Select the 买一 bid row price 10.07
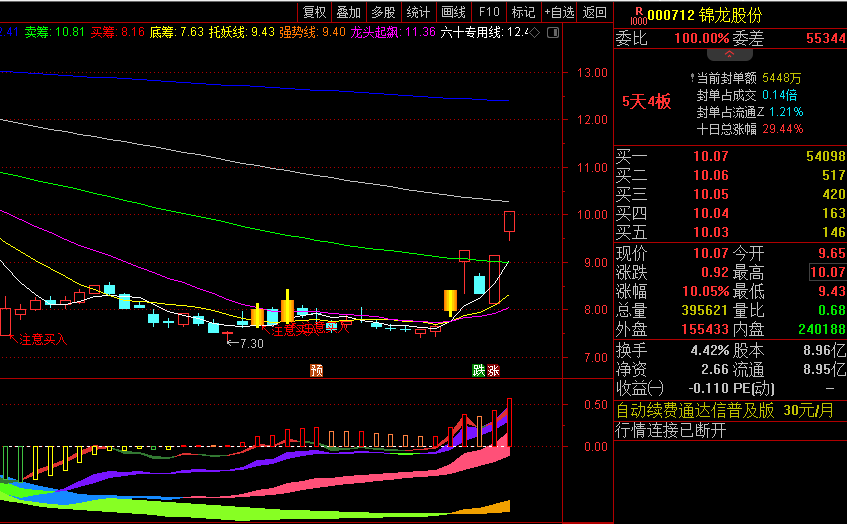 pos(710,156)
